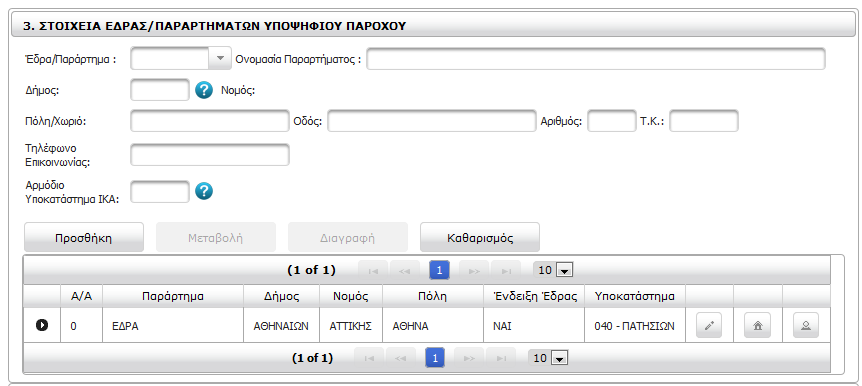Screen dimensions: 862x386
Task: Click the ΕΔΡΑ cell in table
Action: pos(173,326)
